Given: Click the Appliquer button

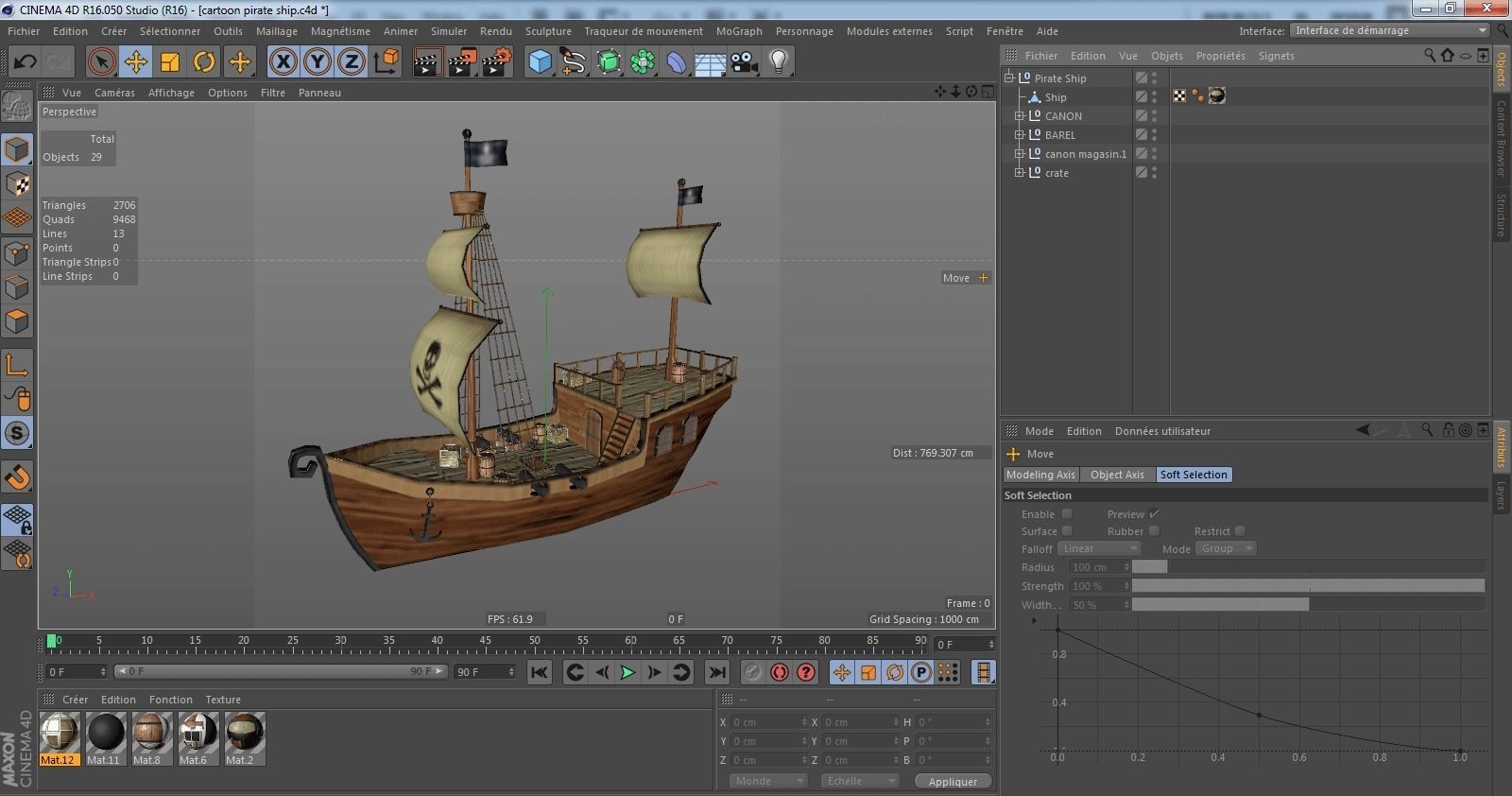Looking at the screenshot, I should (x=953, y=782).
